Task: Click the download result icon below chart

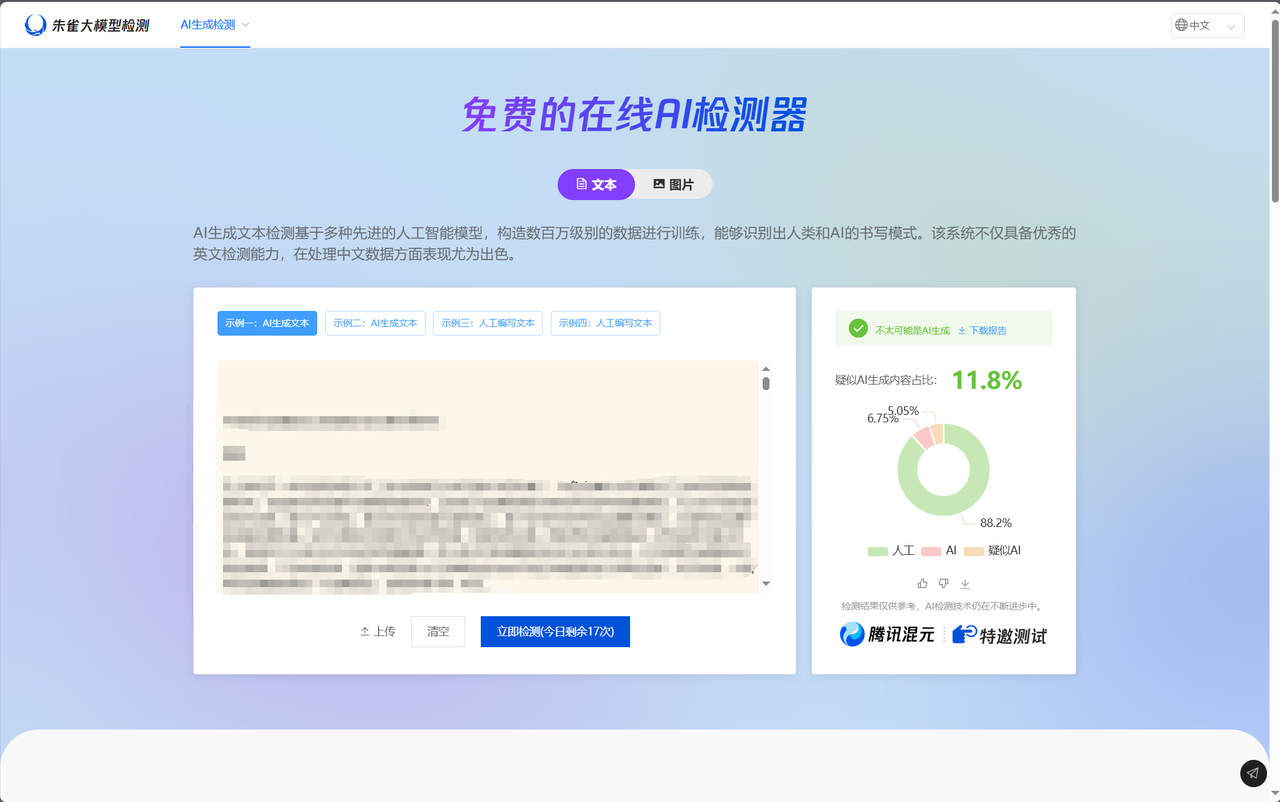Action: [x=965, y=584]
